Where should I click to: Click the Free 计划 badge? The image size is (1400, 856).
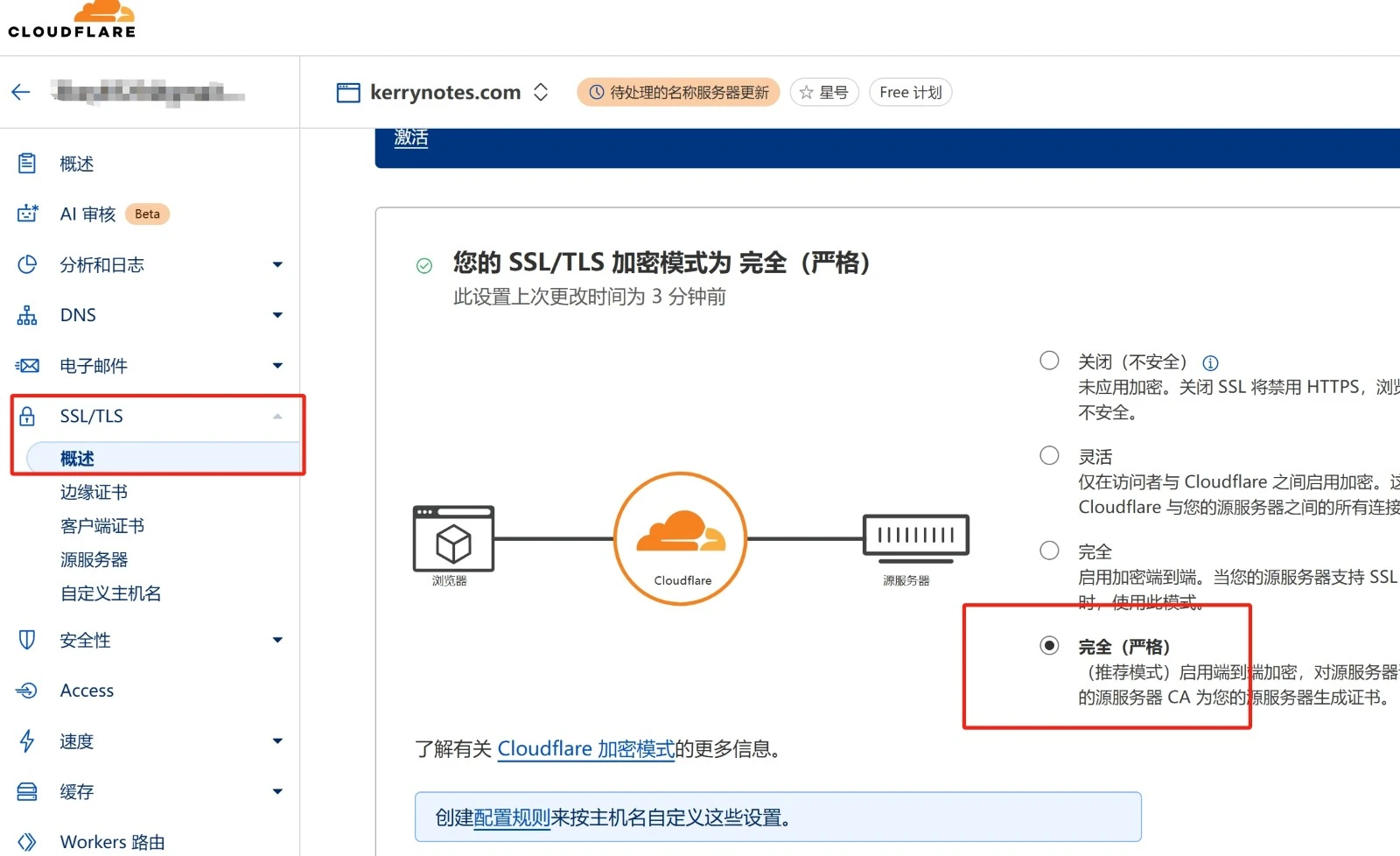coord(910,92)
